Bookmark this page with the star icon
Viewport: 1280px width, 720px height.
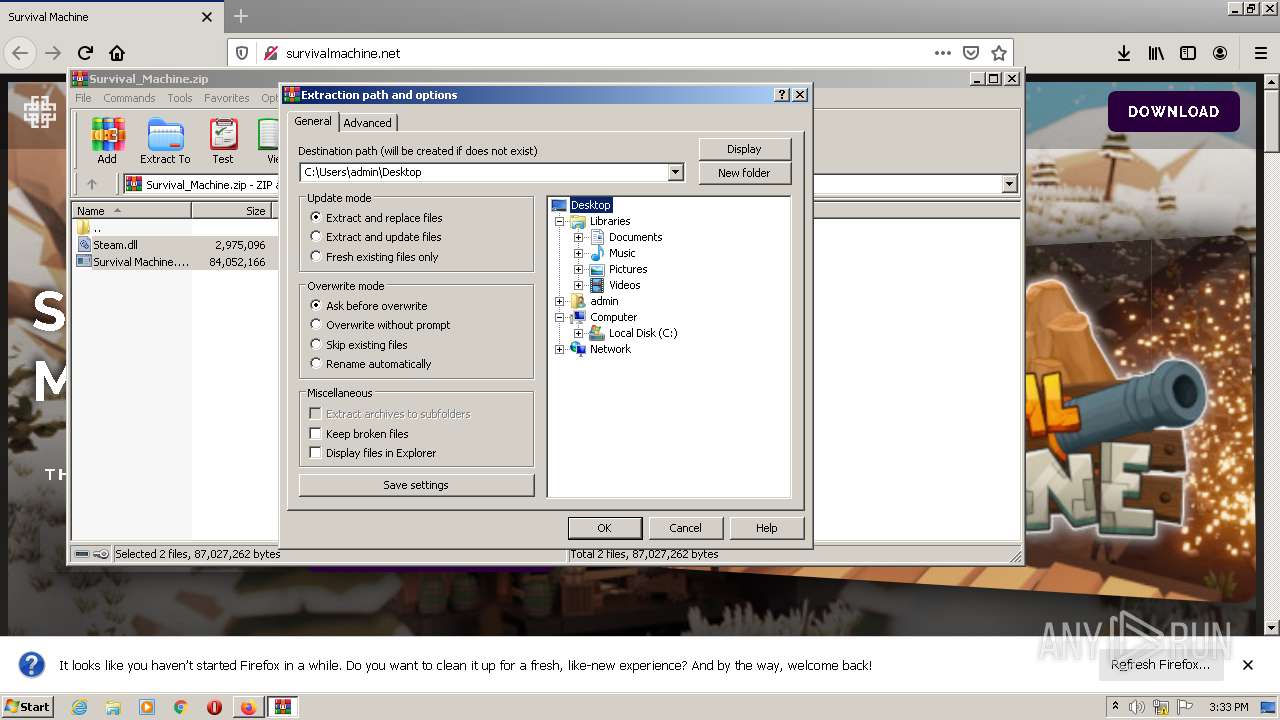(x=998, y=53)
